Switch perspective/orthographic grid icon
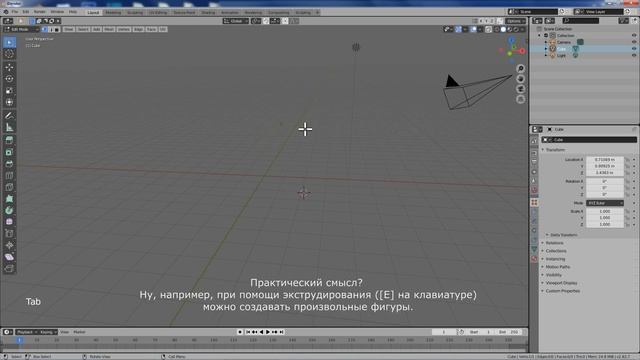Screen dimensions: 640x360 tap(520, 99)
